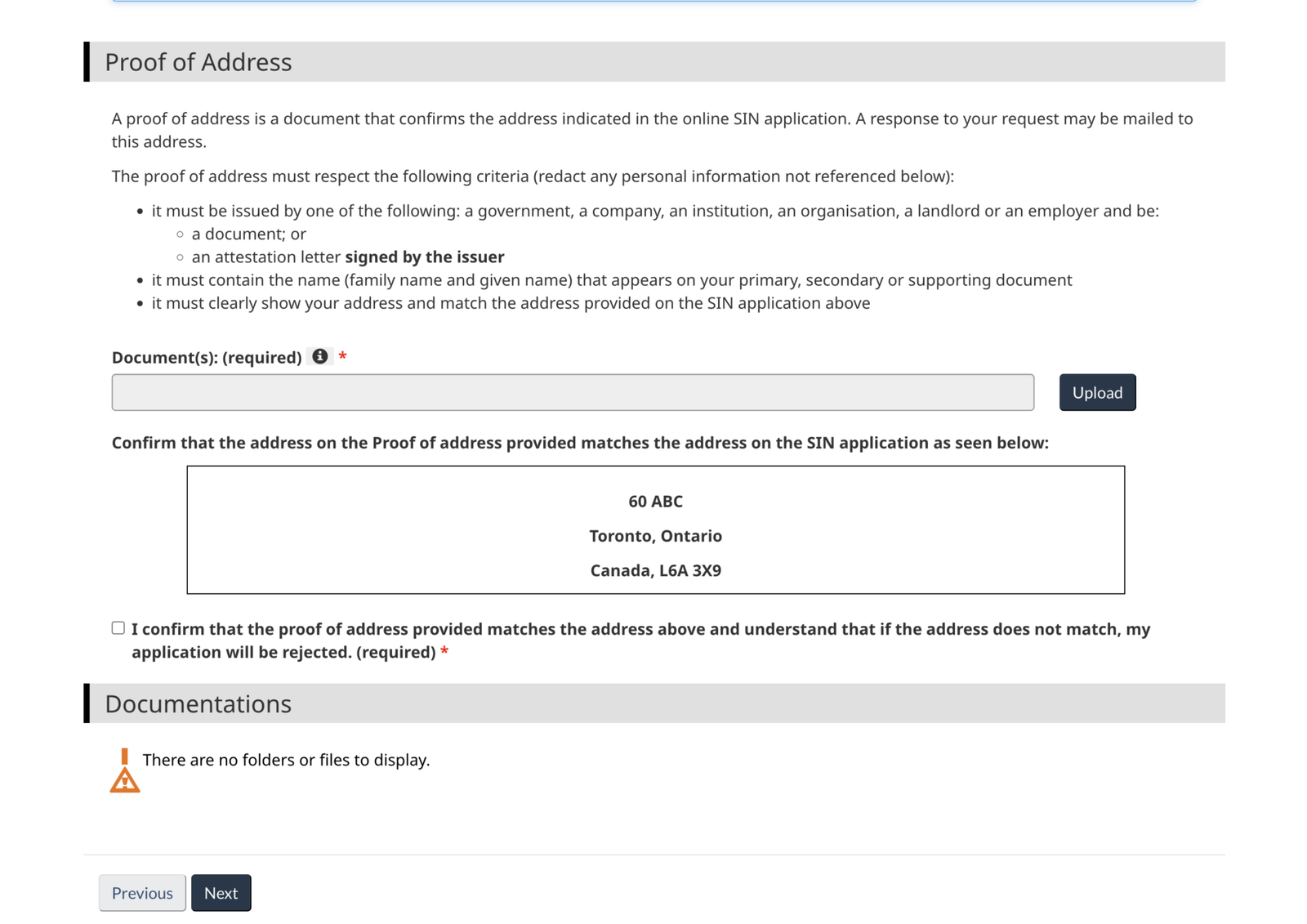Select the info circle icon for document requirements

320,356
